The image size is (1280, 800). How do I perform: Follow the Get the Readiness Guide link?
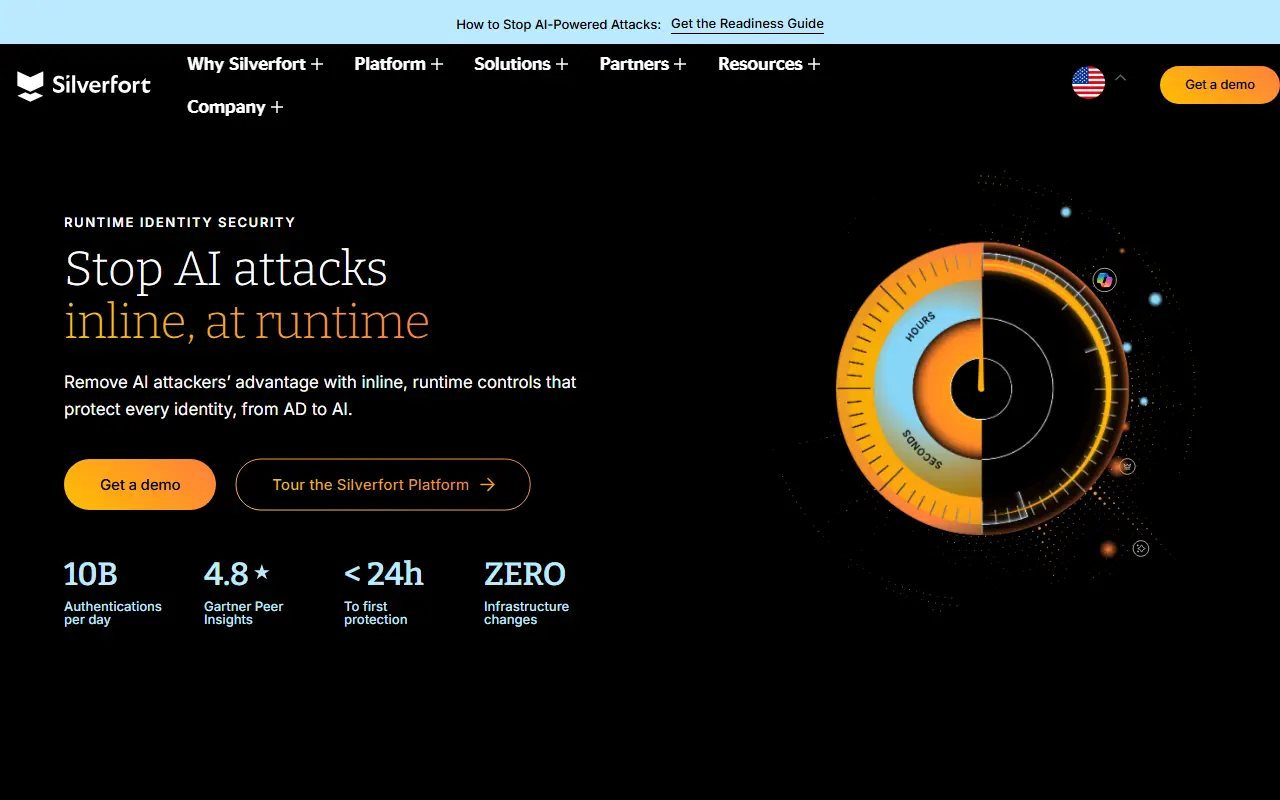pos(747,24)
